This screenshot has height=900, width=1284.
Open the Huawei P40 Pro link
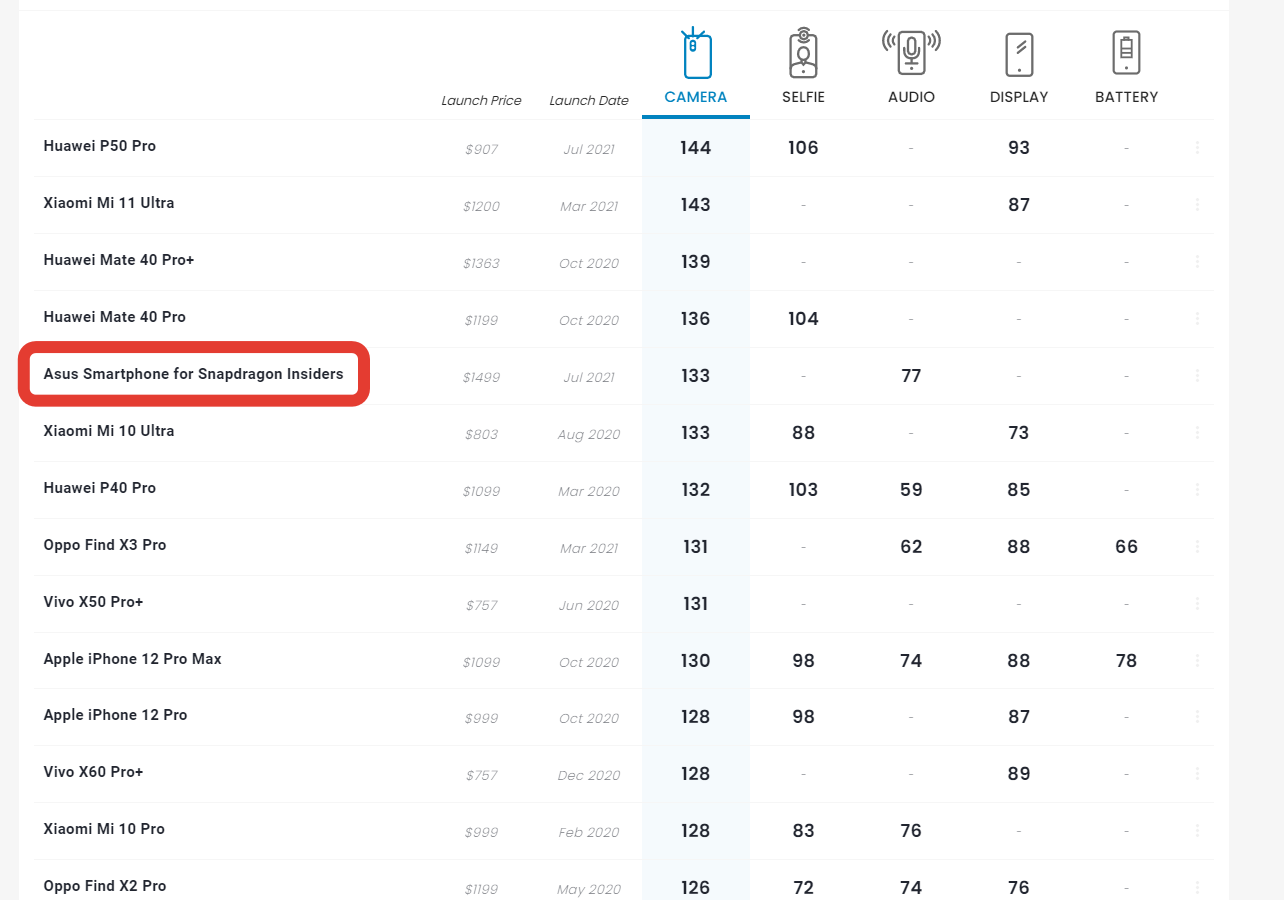pyautogui.click(x=100, y=488)
